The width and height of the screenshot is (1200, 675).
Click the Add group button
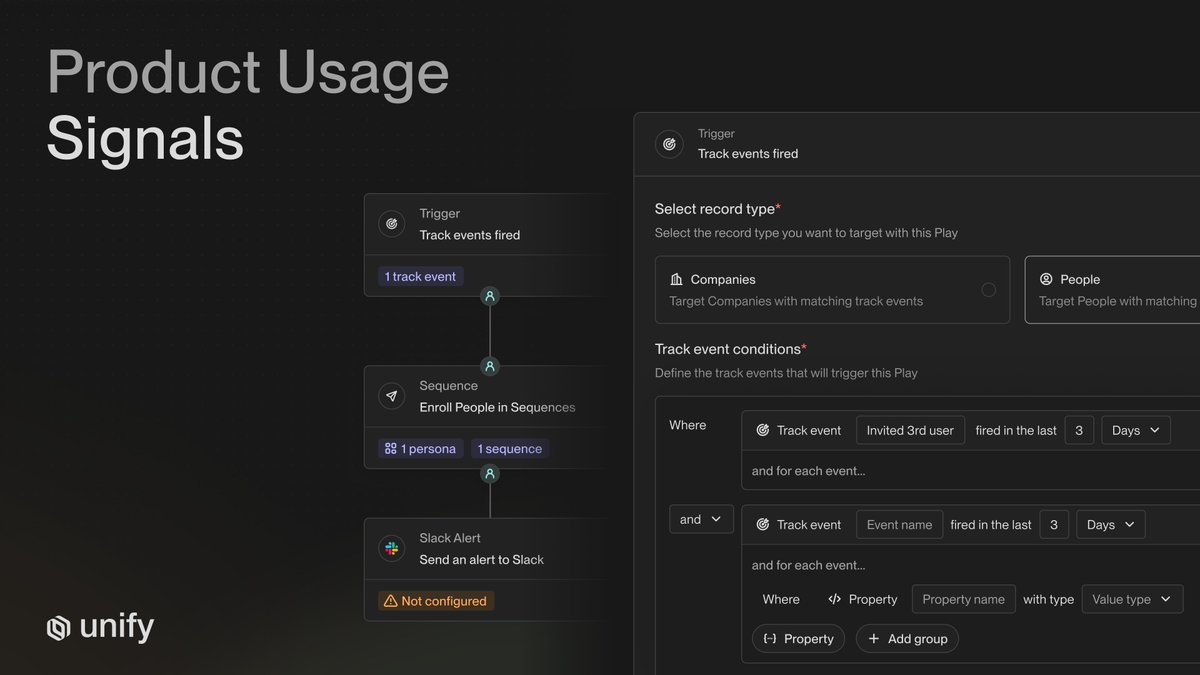point(907,639)
